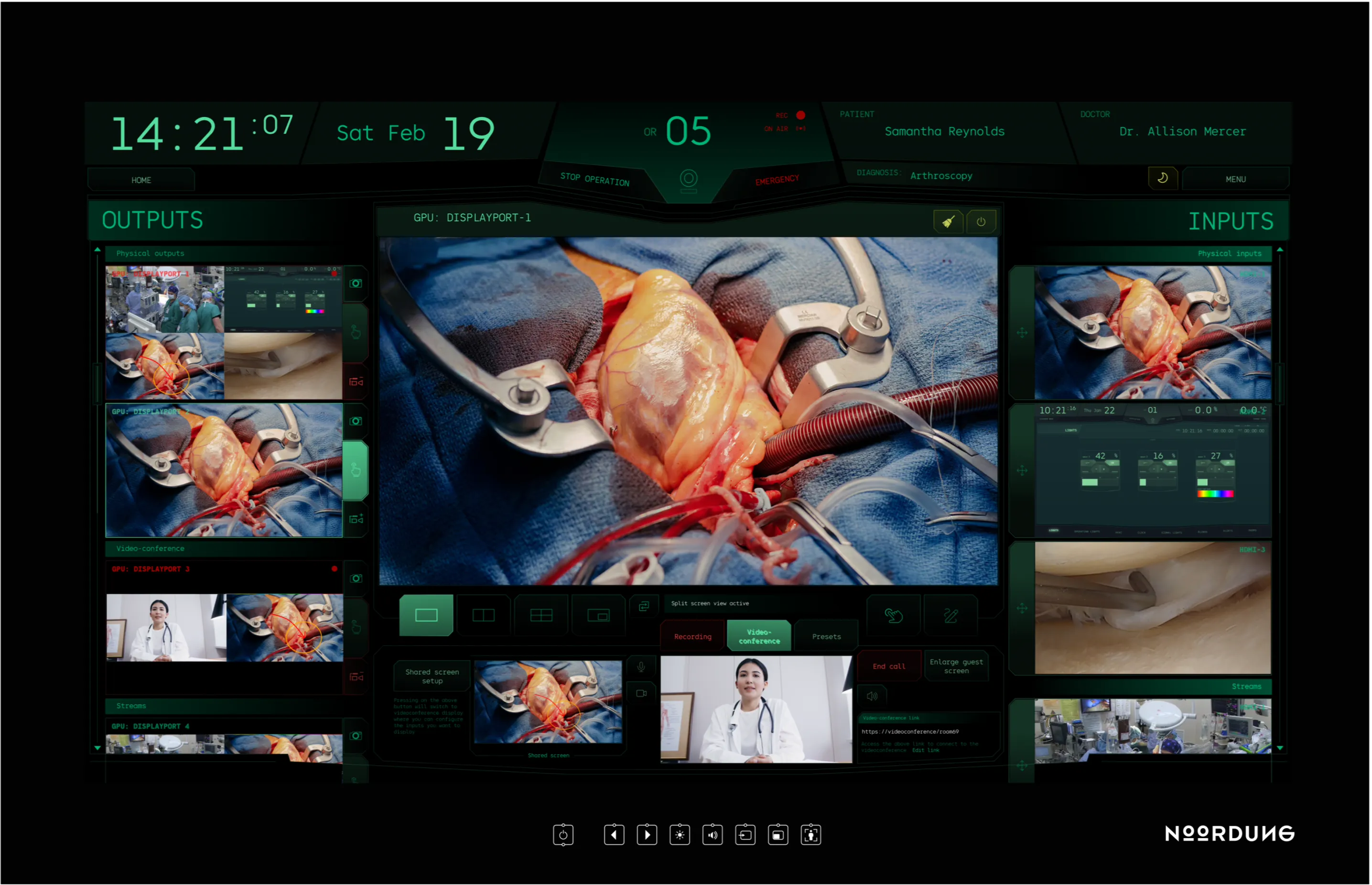The width and height of the screenshot is (1372, 885).
Task: Take snapshot of DISPLAYPORT 3 output
Action: [x=356, y=578]
